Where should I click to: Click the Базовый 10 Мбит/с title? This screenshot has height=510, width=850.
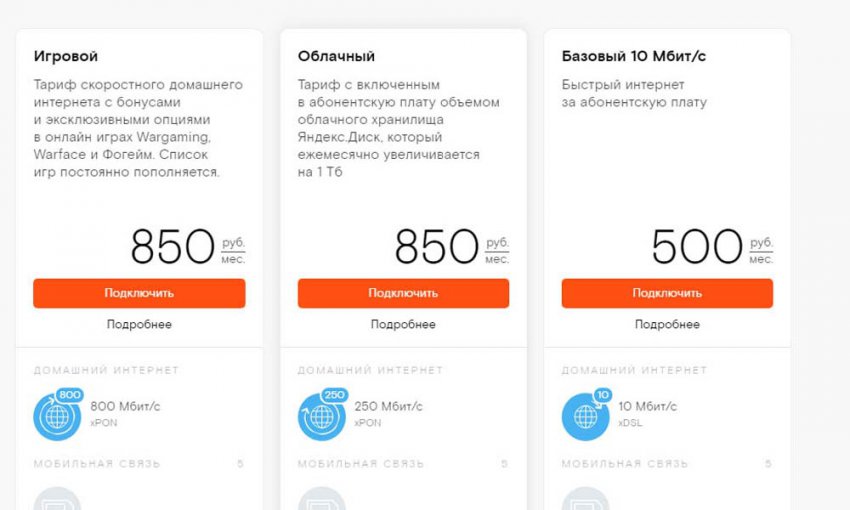[634, 56]
